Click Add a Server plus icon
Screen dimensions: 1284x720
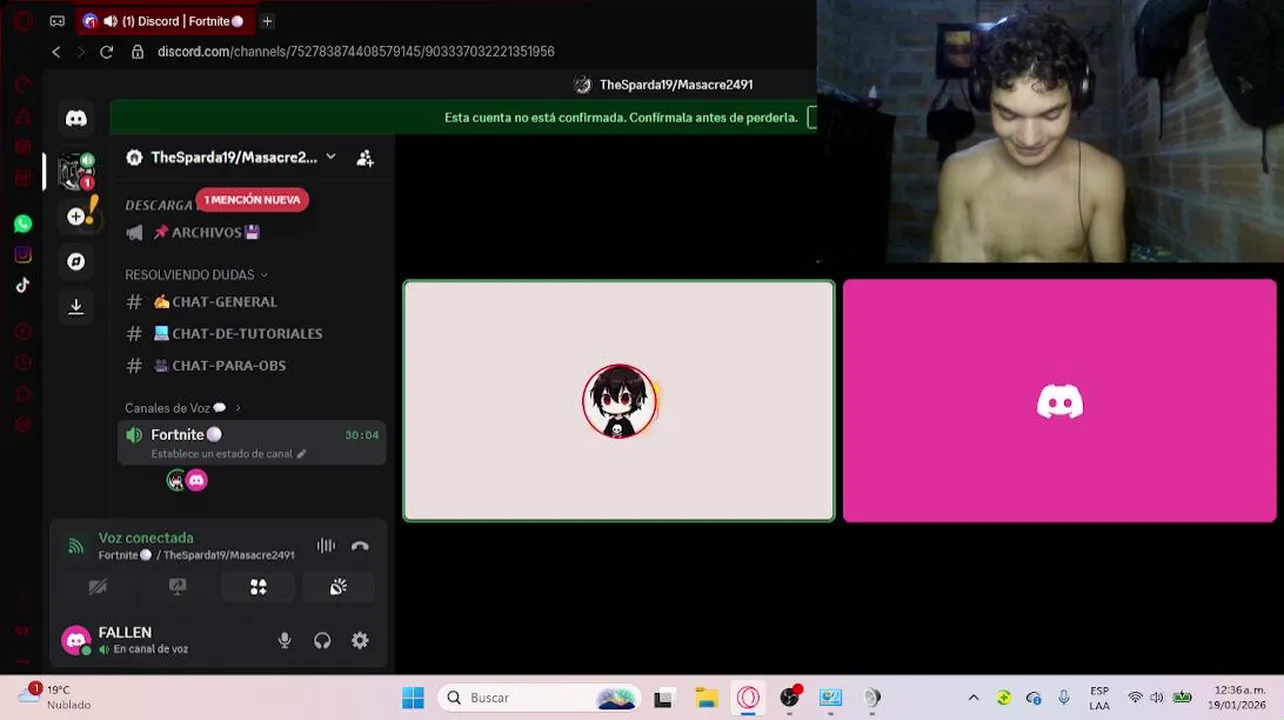pos(76,216)
